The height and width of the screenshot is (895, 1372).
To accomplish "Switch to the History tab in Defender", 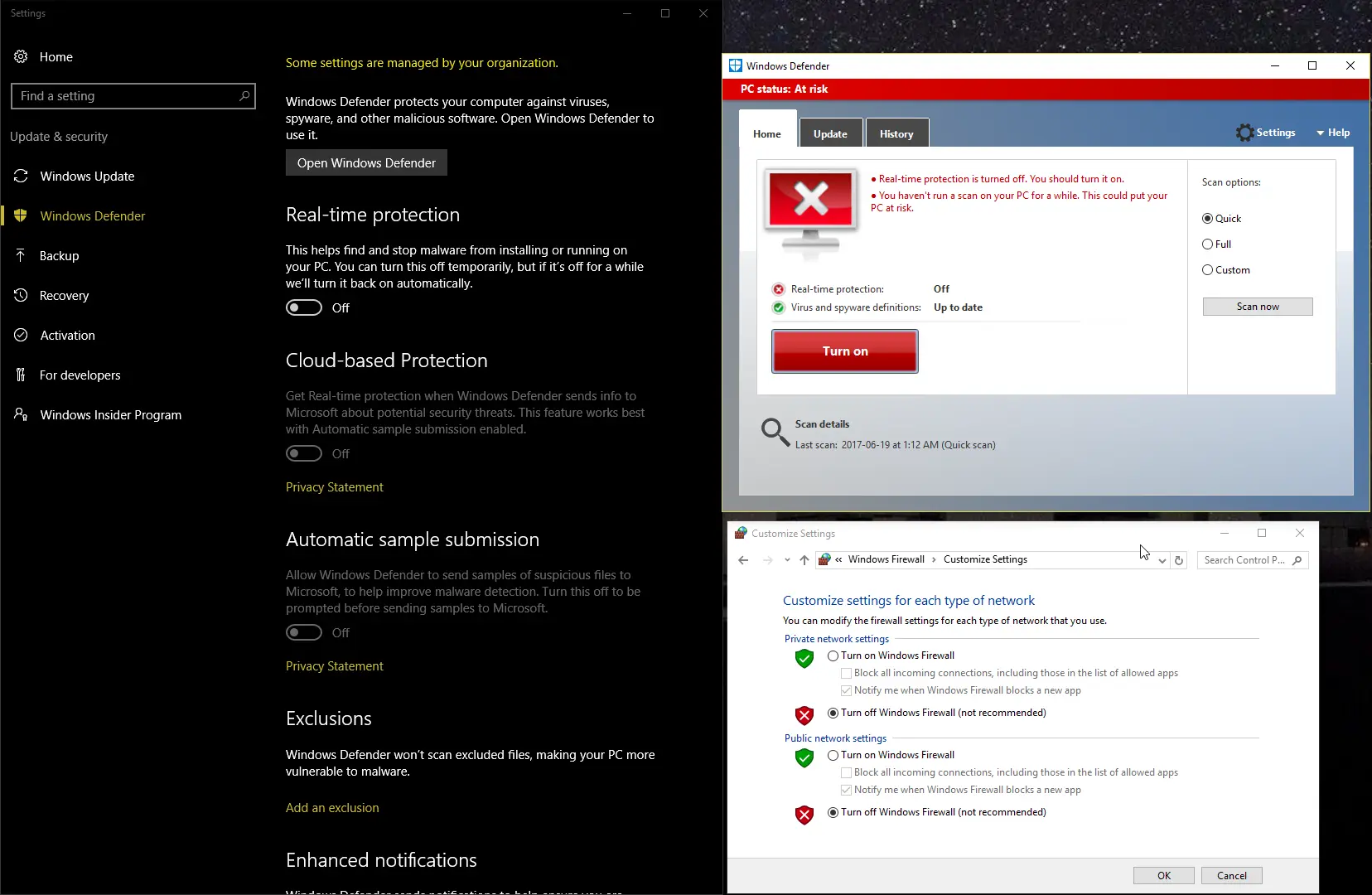I will click(x=896, y=133).
